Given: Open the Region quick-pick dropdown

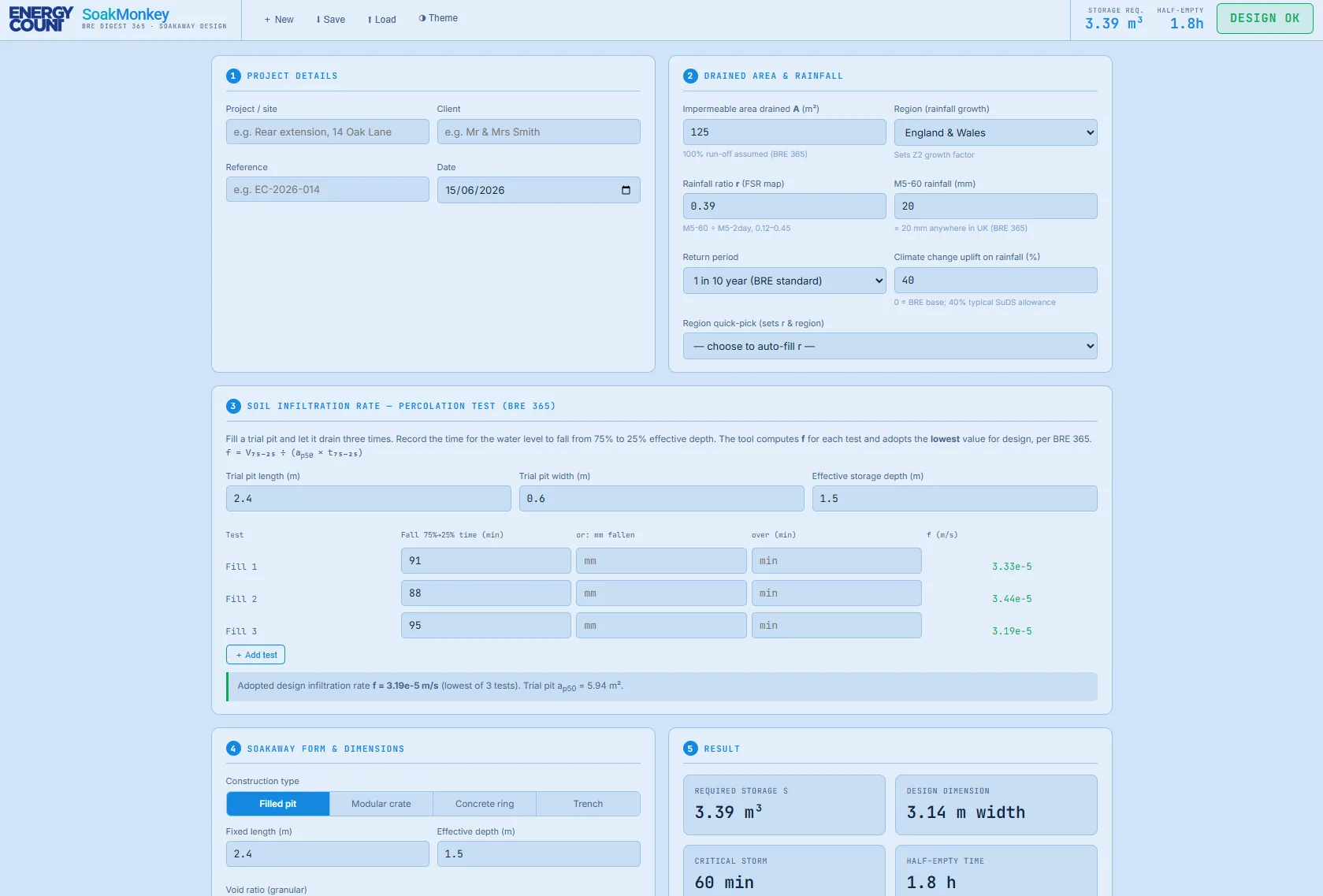Looking at the screenshot, I should tap(890, 346).
